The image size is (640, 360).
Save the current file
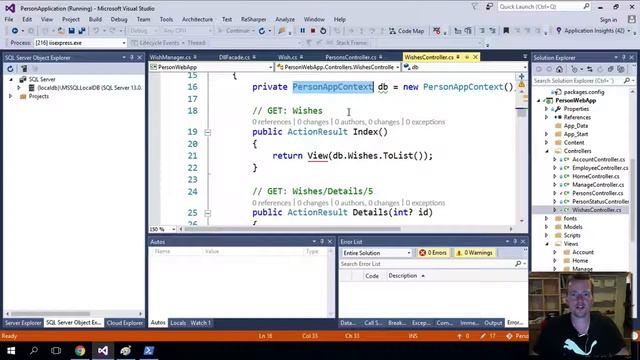[71, 31]
